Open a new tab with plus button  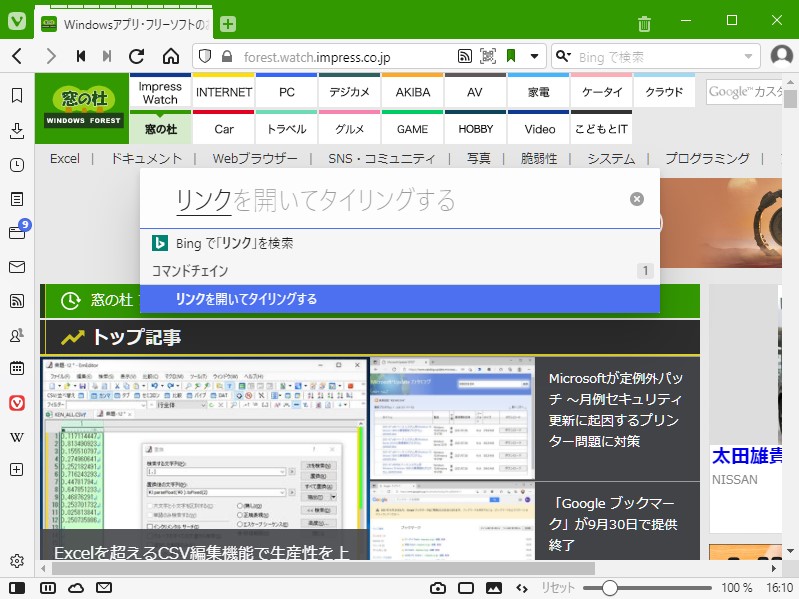coord(228,24)
